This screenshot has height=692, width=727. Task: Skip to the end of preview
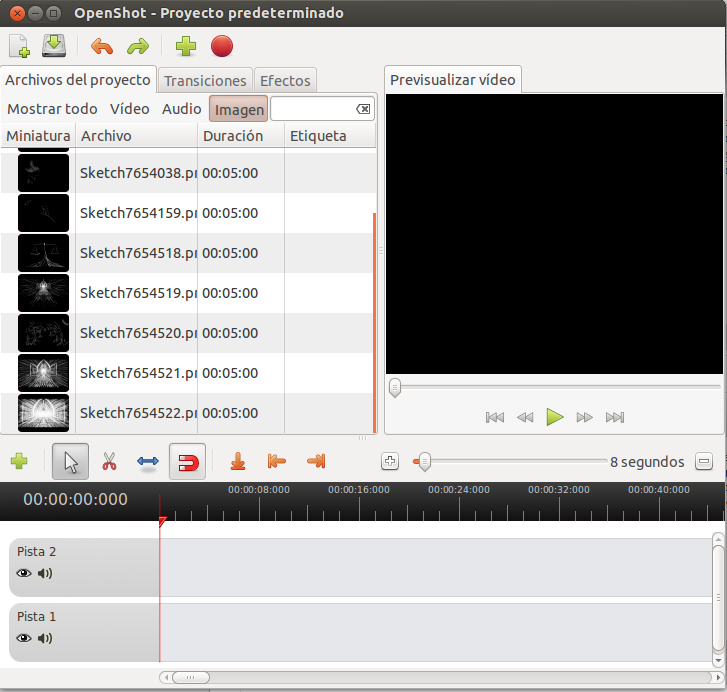point(615,417)
